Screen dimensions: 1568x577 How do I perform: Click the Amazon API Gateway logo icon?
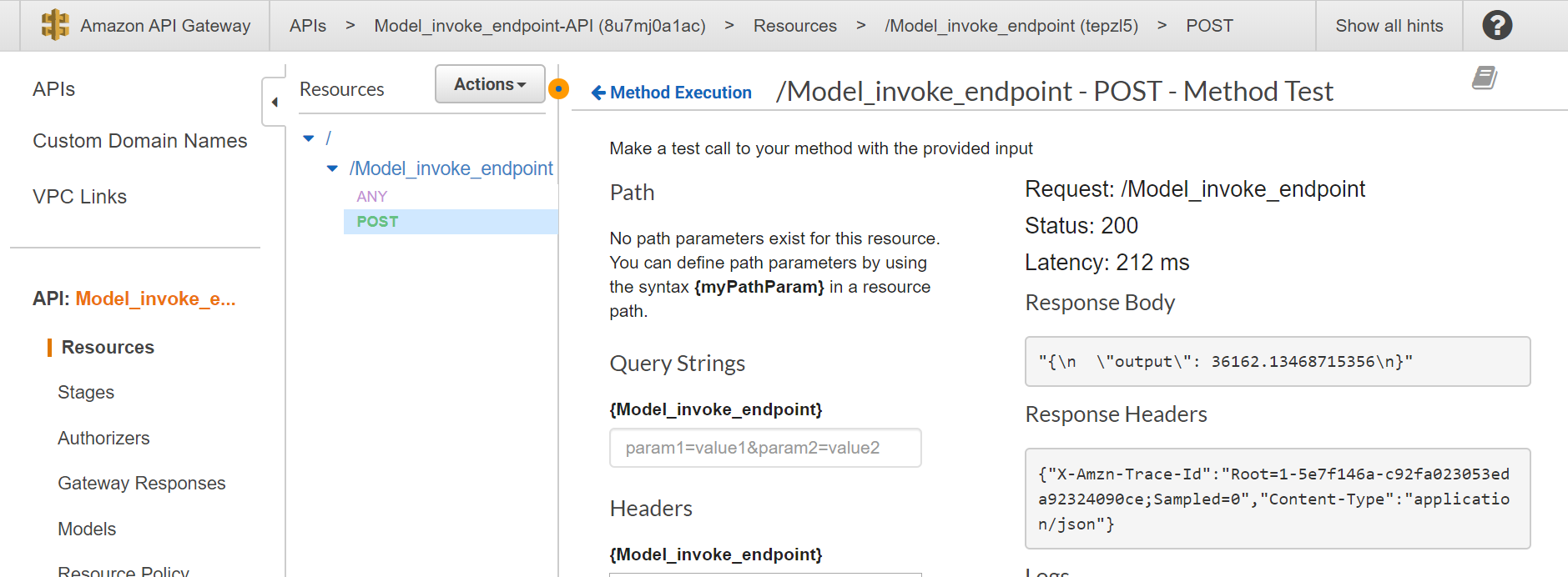pos(55,25)
